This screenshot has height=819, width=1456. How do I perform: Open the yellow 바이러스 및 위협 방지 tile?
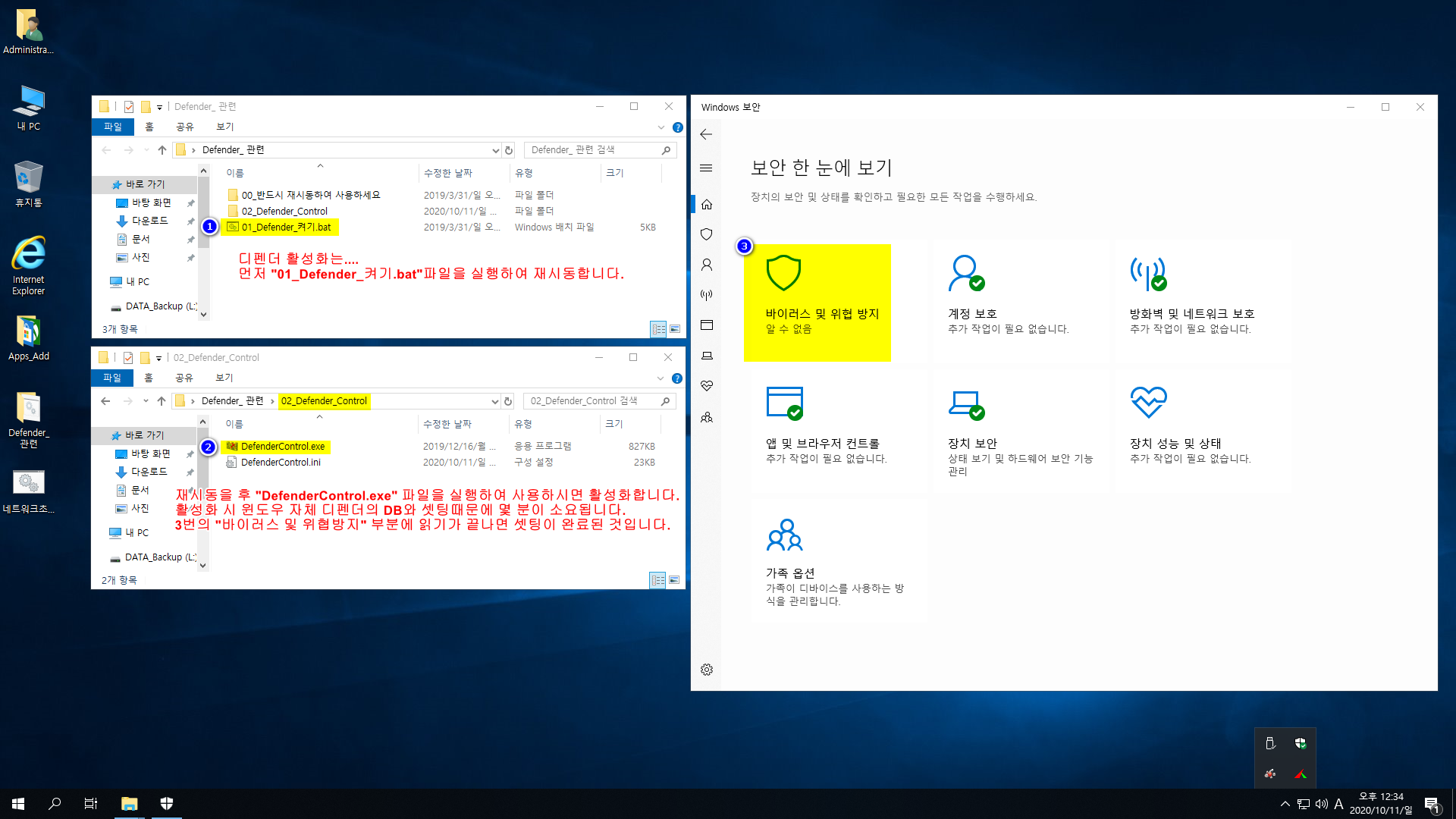tap(817, 303)
